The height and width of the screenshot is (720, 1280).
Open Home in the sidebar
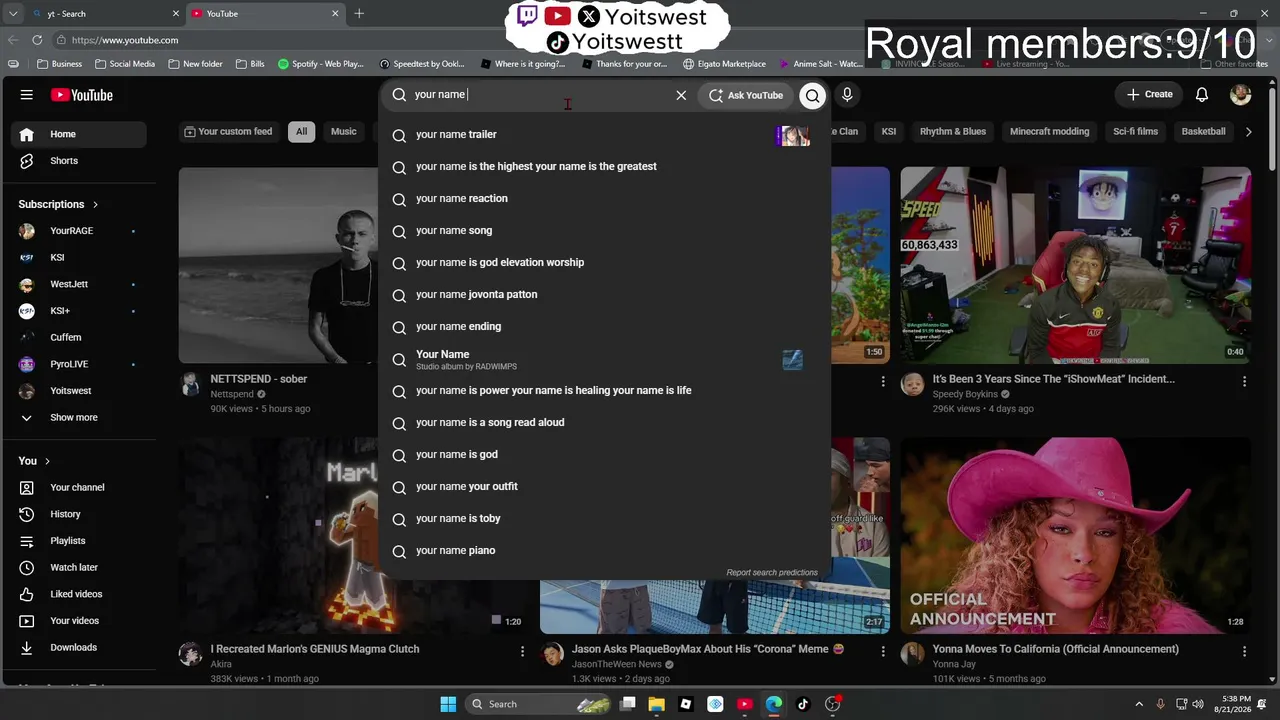(x=79, y=134)
